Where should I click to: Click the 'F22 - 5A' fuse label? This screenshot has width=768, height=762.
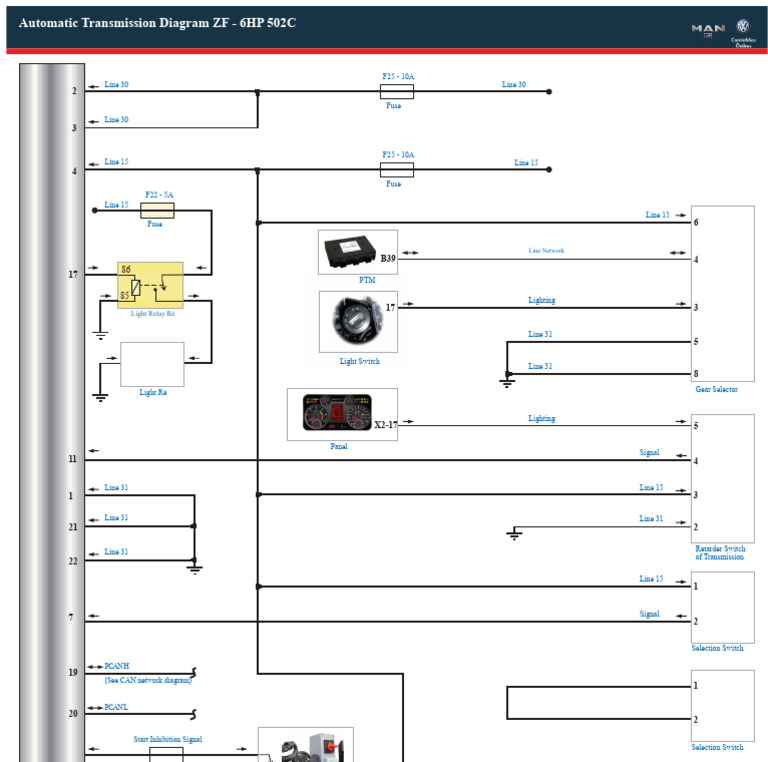tap(159, 194)
